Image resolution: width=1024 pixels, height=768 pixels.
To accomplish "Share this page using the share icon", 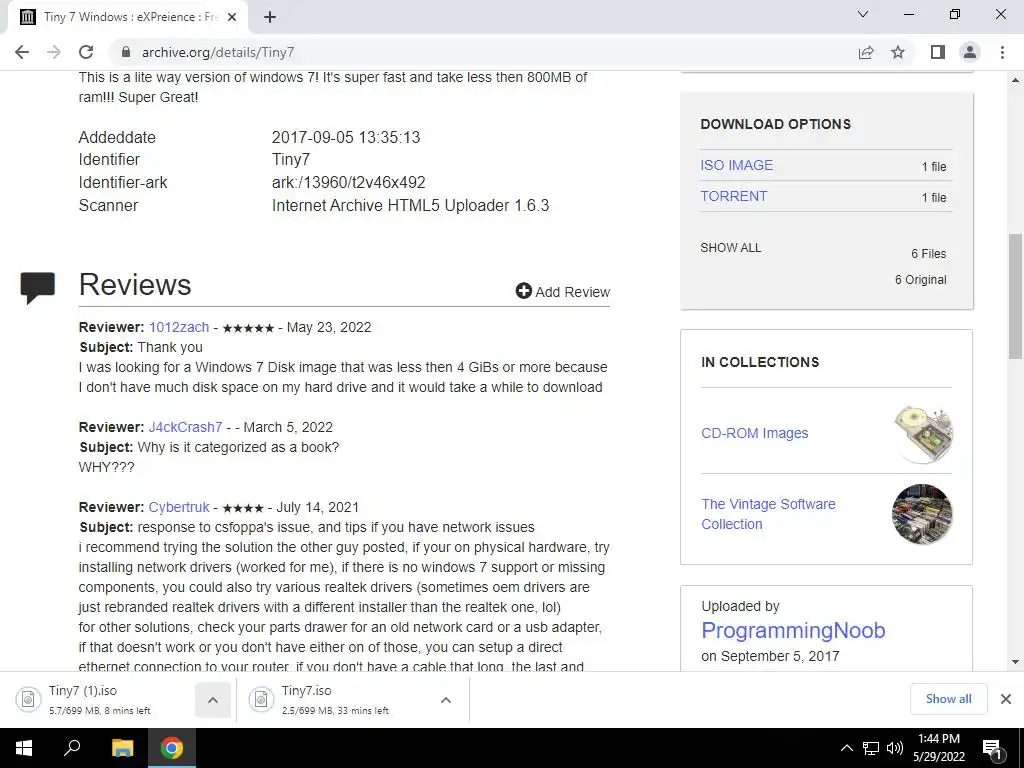I will coord(866,52).
